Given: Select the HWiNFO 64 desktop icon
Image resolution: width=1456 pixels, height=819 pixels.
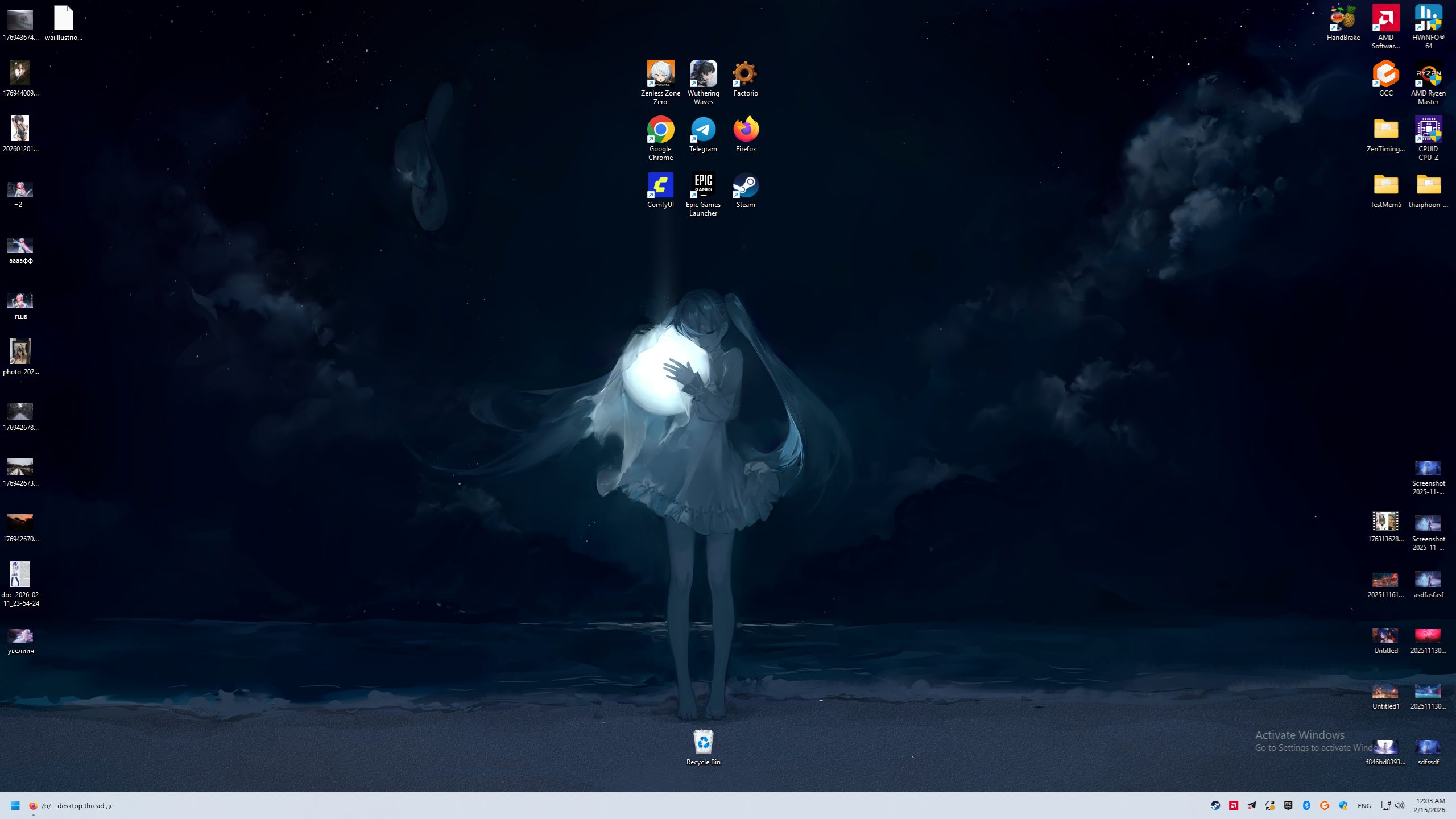Looking at the screenshot, I should click(x=1428, y=19).
